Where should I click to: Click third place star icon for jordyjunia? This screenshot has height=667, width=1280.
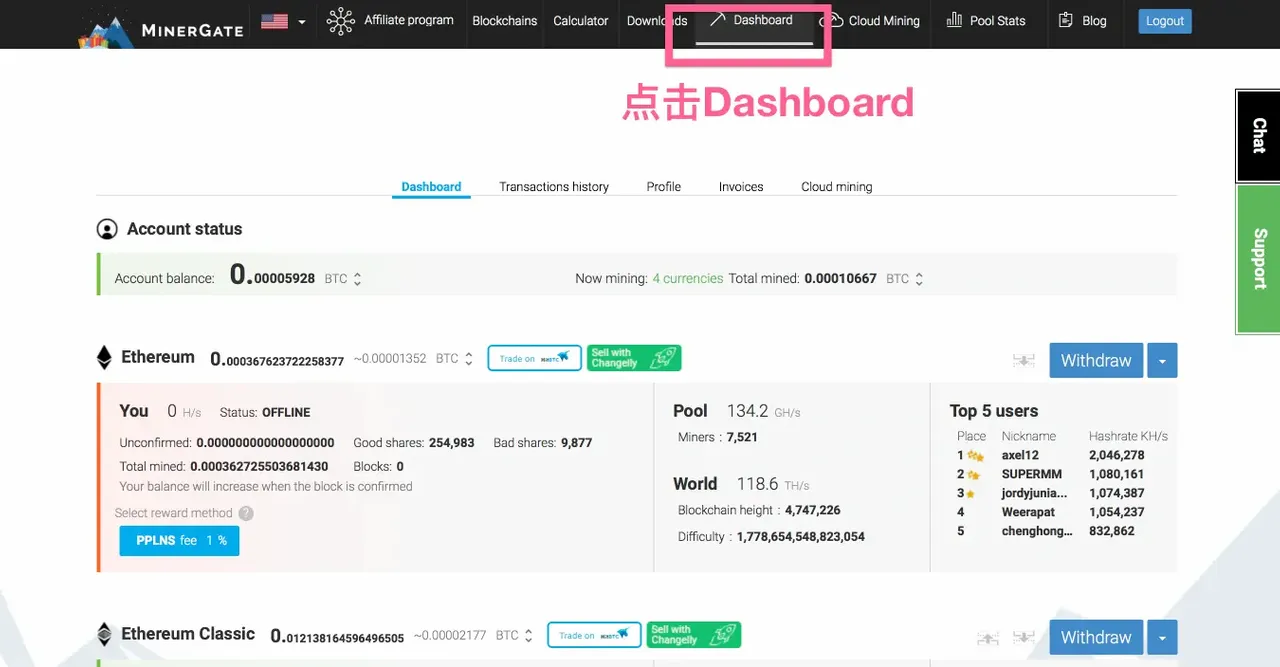[x=970, y=494]
